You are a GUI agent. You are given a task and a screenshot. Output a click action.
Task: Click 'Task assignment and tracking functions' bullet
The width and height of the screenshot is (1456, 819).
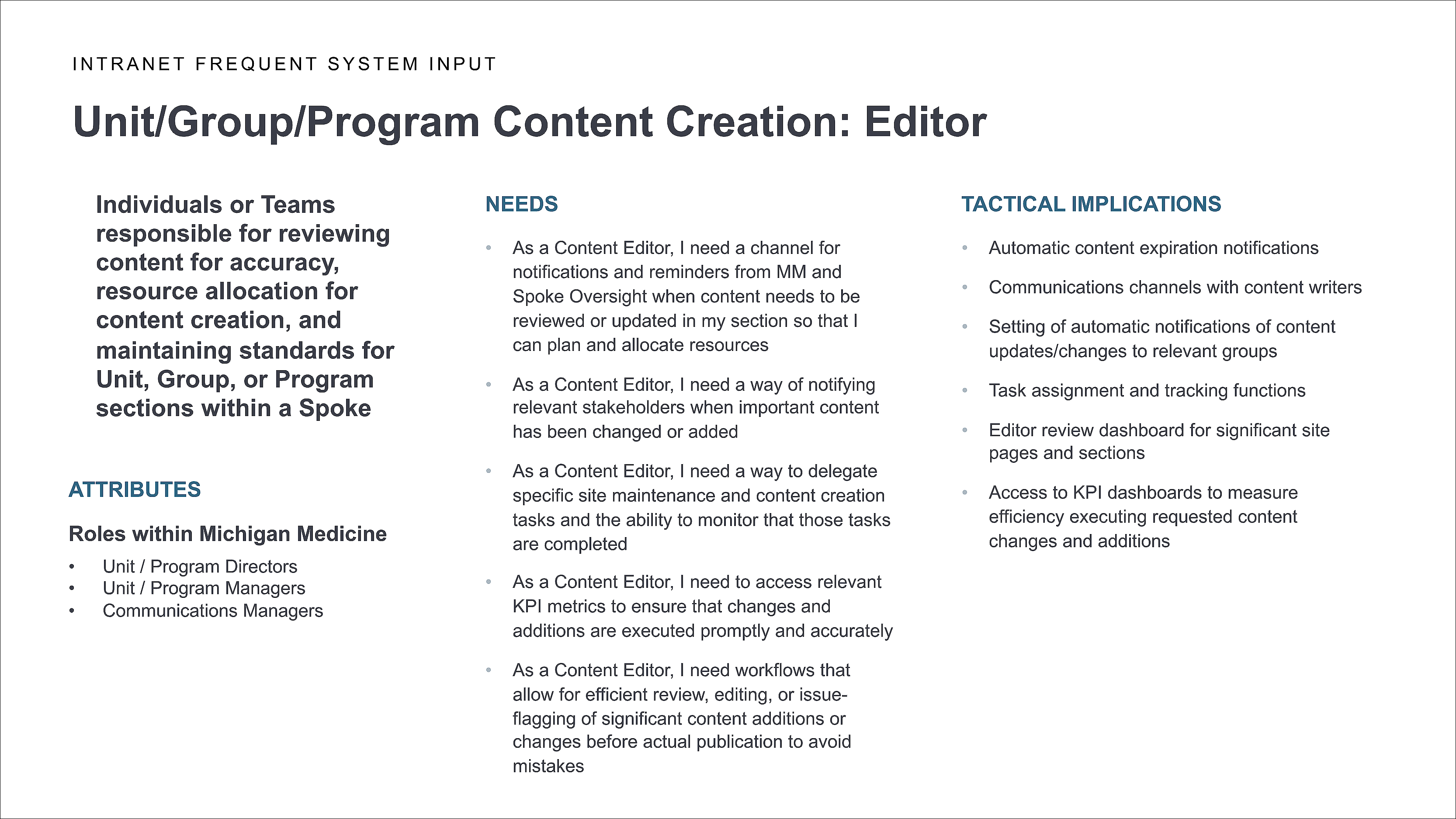[1146, 391]
